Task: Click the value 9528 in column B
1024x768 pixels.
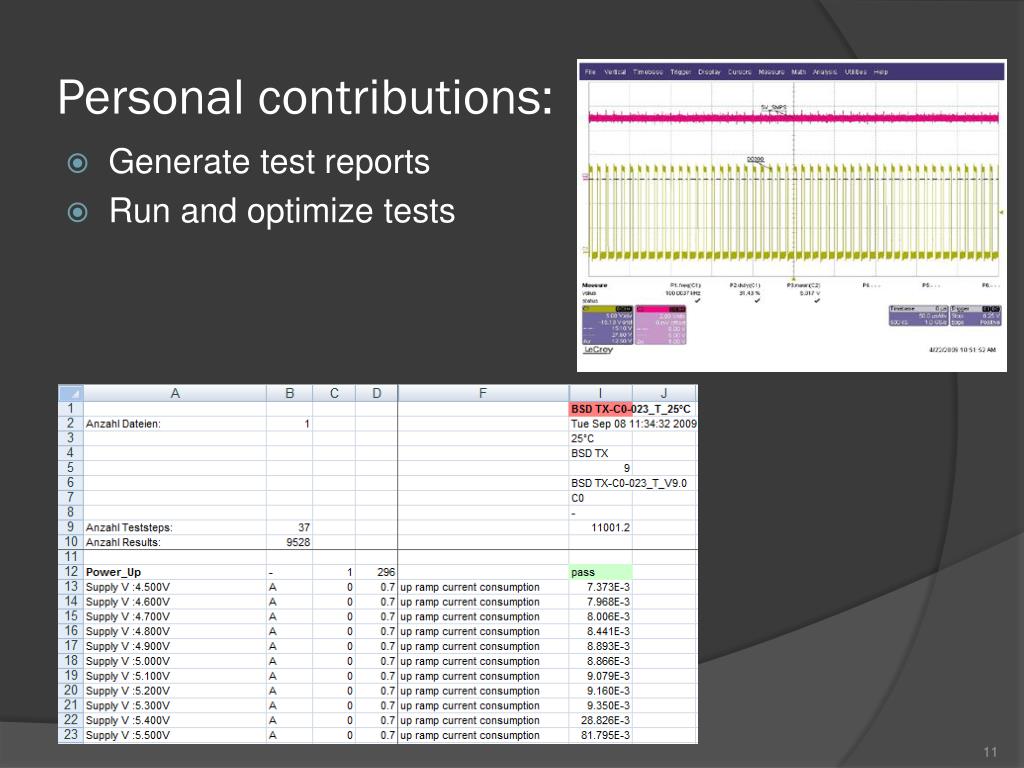Action: pyautogui.click(x=298, y=542)
